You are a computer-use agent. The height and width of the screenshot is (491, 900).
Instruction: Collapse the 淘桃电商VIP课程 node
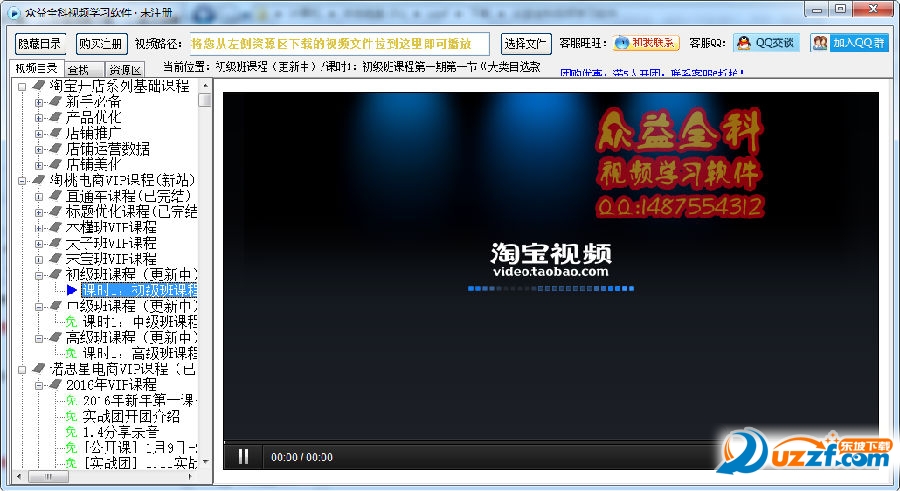pos(22,181)
